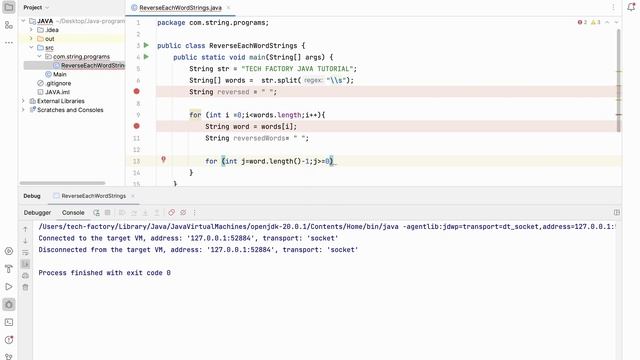Console scroll down arrow icon
The height and width of the screenshot is (360, 640).
coord(25,241)
